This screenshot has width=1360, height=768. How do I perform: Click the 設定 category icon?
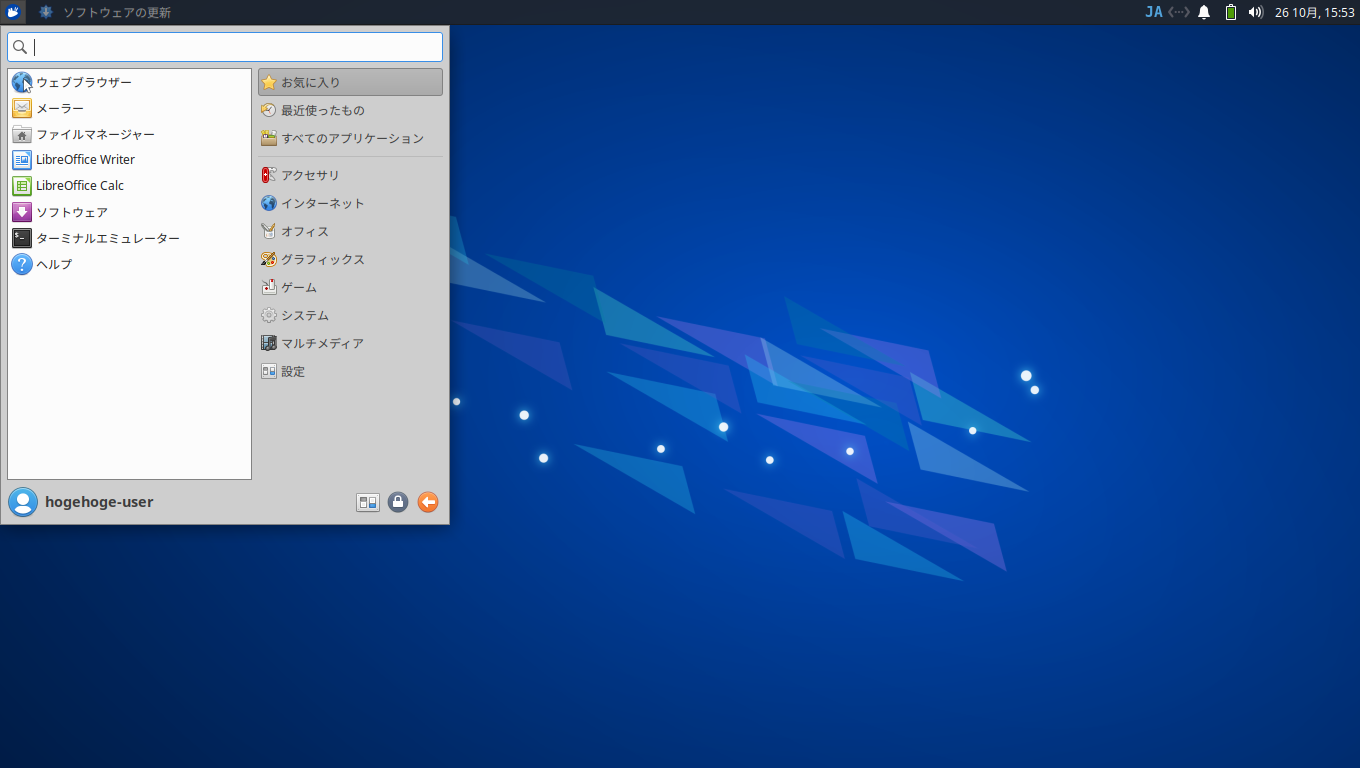point(269,371)
